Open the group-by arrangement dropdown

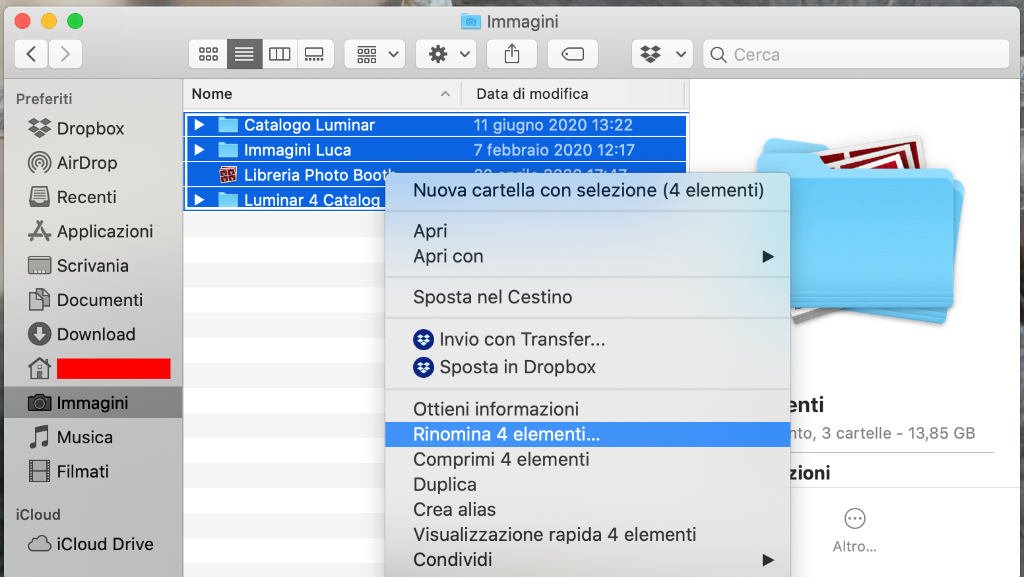(375, 54)
